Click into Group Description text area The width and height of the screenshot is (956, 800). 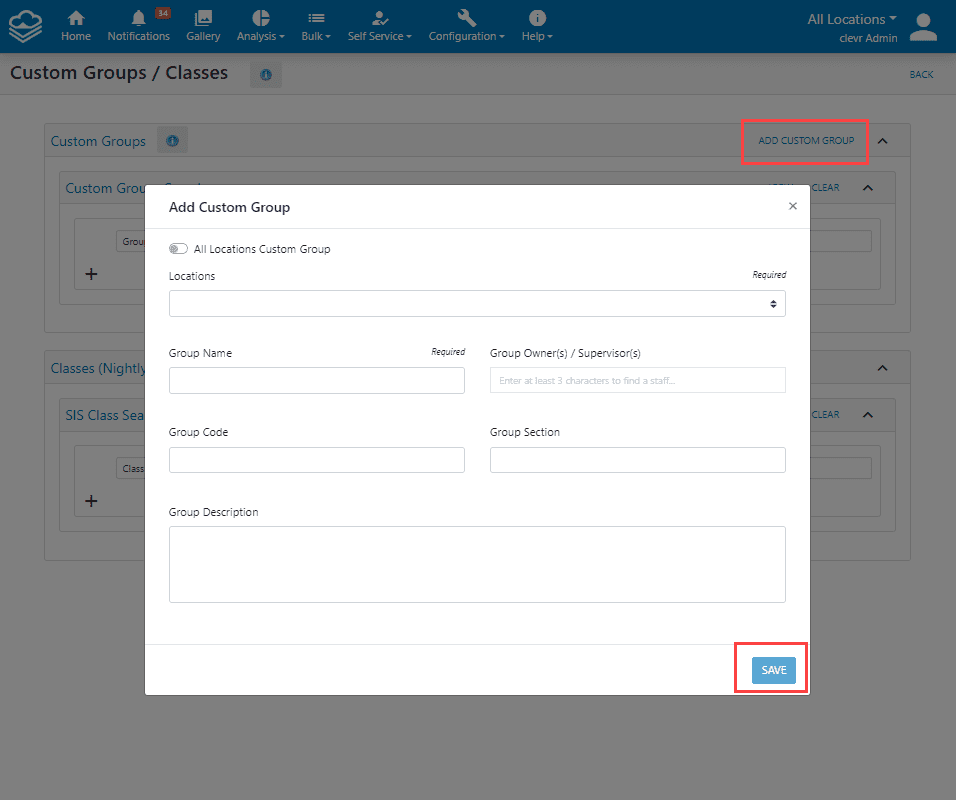477,565
